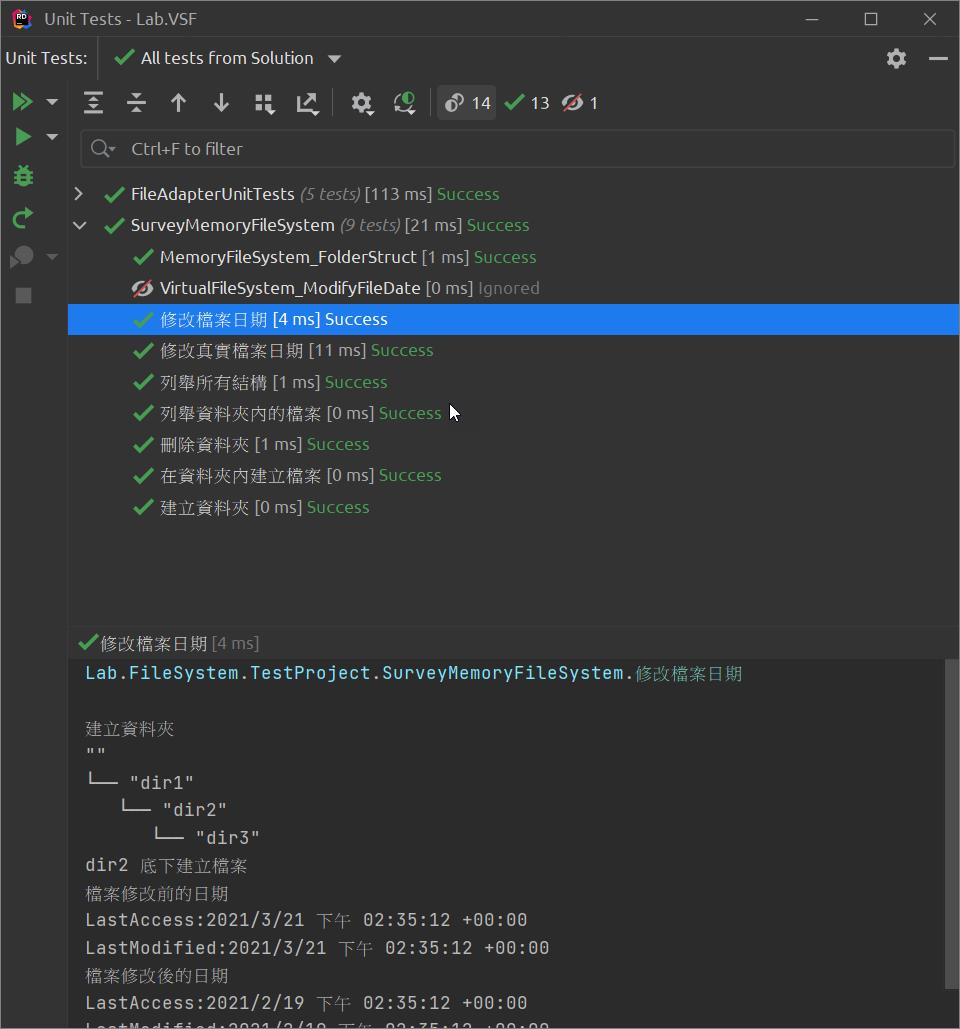The height and width of the screenshot is (1029, 960).
Task: Toggle the ignored tests filter showing 1
Action: point(580,103)
